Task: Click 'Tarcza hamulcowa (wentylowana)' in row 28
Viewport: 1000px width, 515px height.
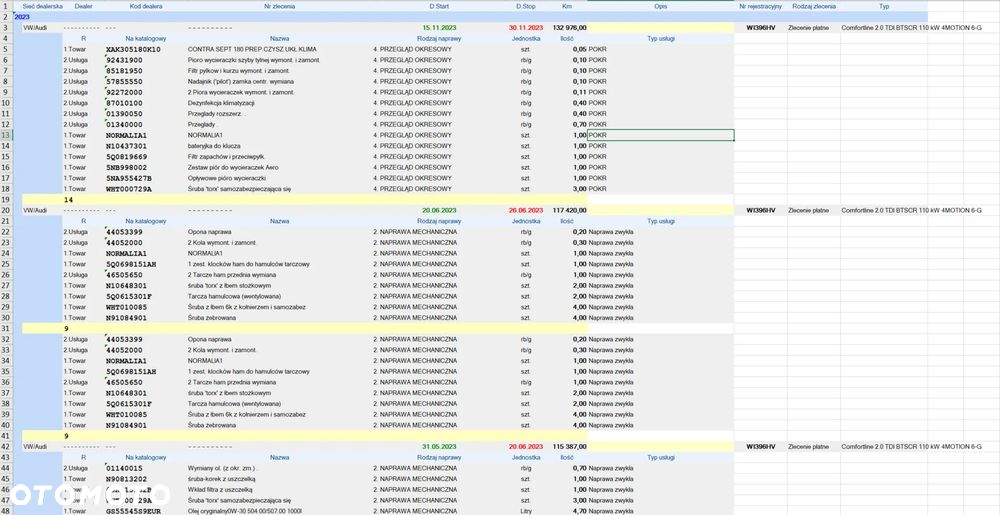Action: click(234, 296)
